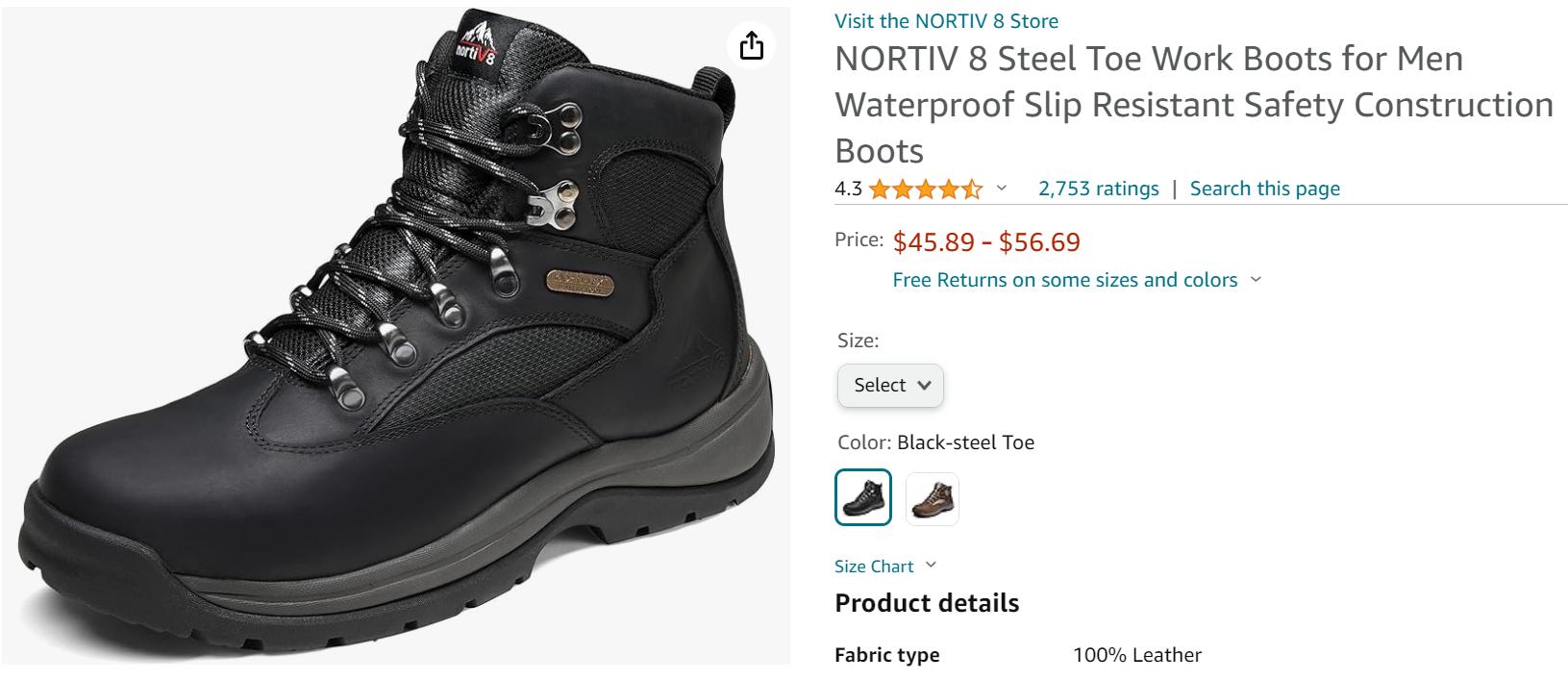1568x681 pixels.
Task: Expand the Size Chart chevron
Action: pyautogui.click(x=931, y=566)
